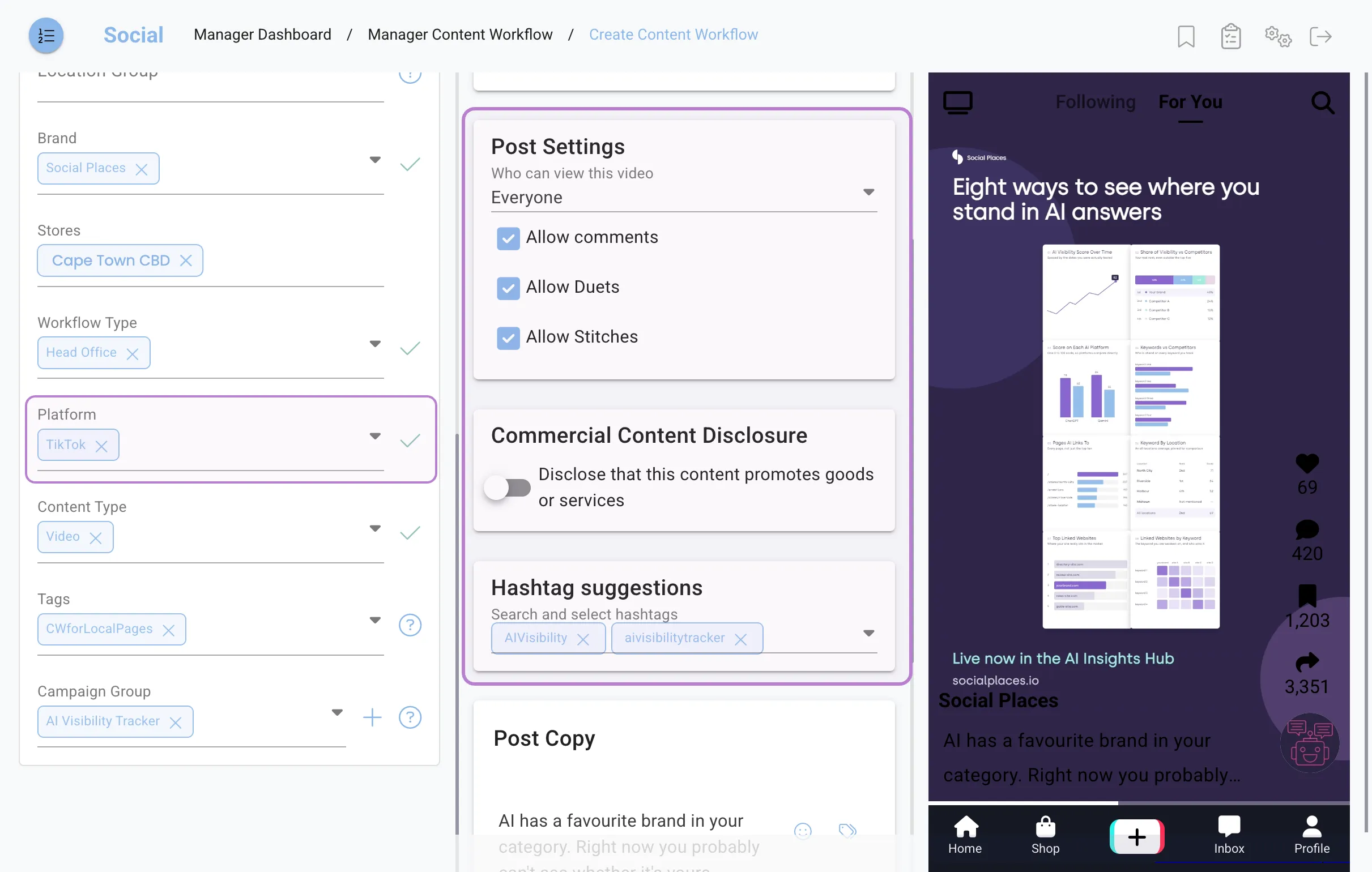Click the Stores input field
This screenshot has height=872, width=1372.
pyautogui.click(x=210, y=261)
